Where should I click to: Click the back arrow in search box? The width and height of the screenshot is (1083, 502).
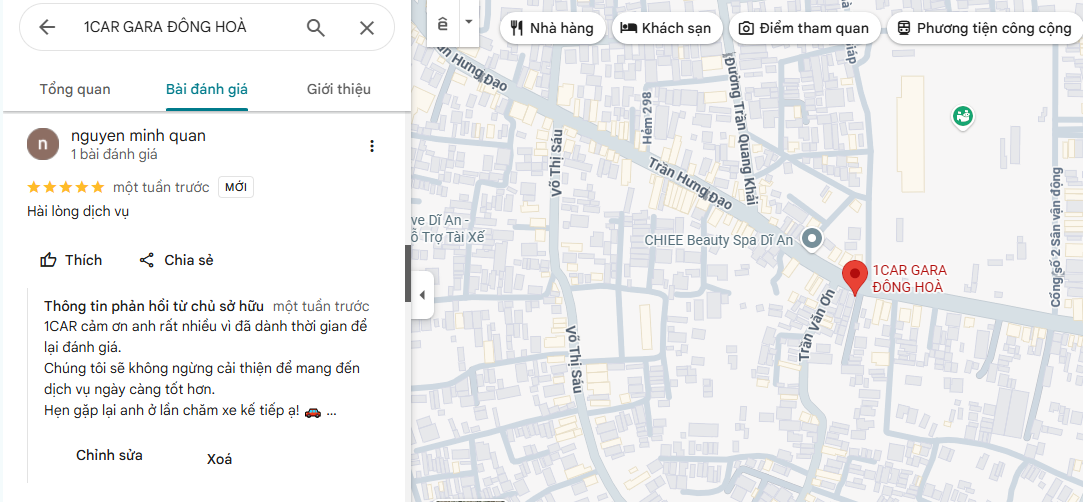pos(46,28)
